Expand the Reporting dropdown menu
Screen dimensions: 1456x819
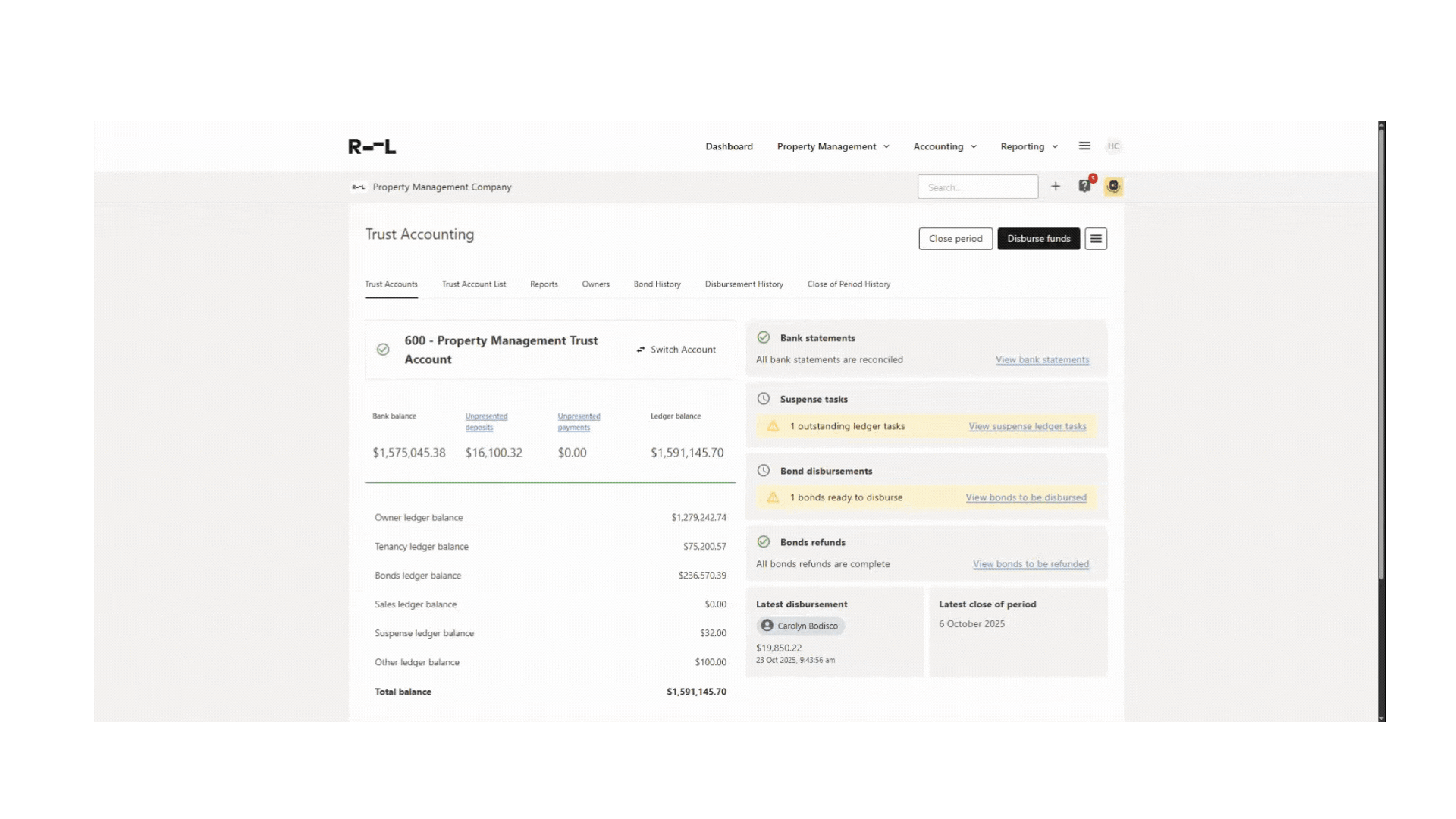[x=1028, y=146]
